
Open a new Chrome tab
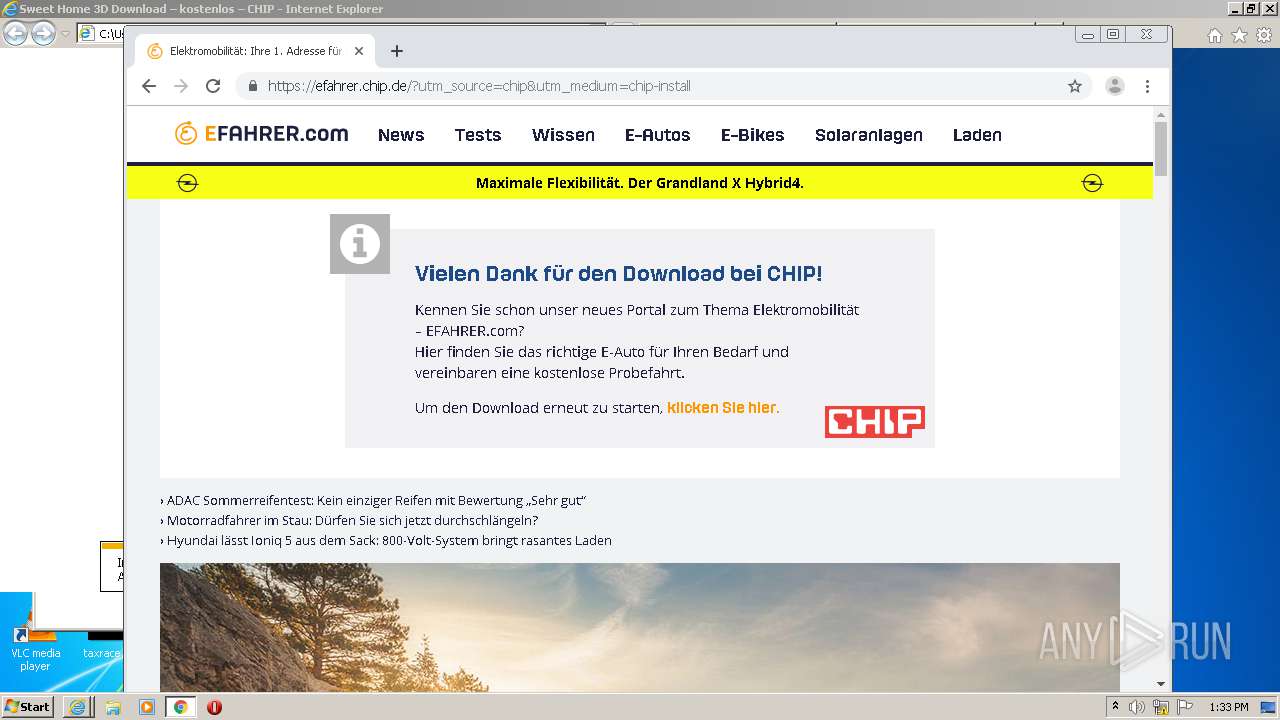coord(397,51)
